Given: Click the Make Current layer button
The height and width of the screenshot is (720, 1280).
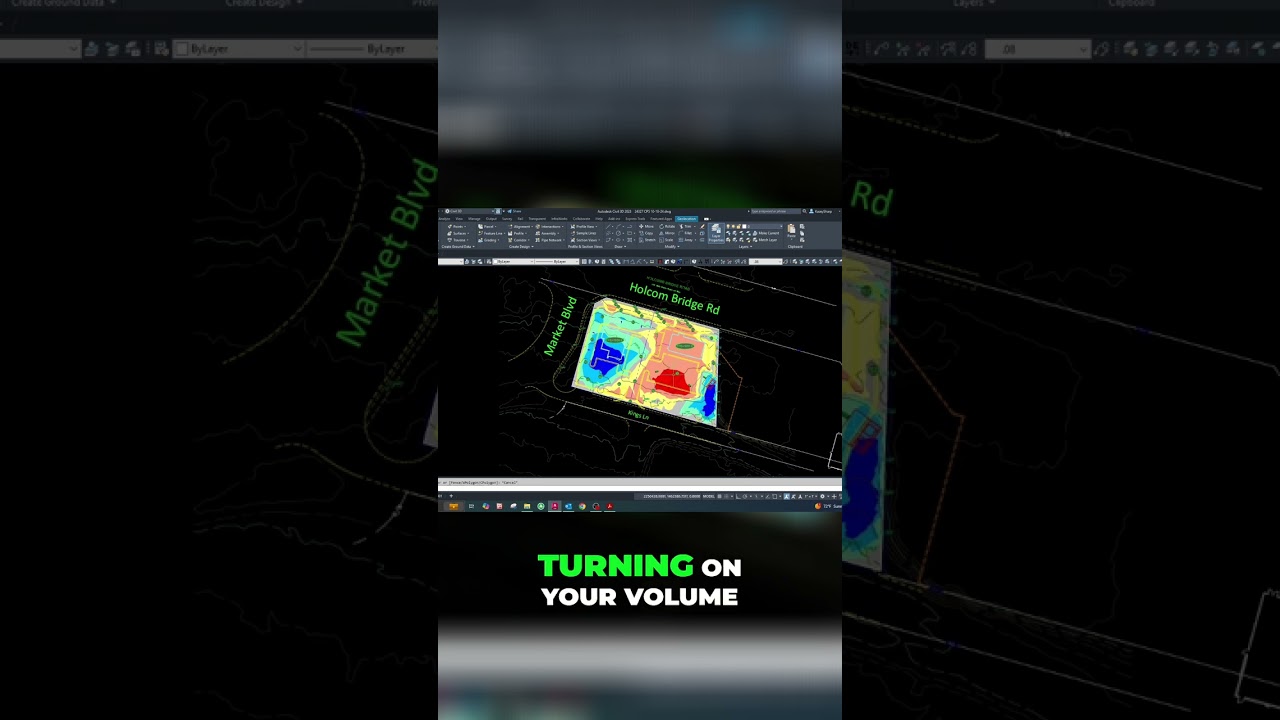Looking at the screenshot, I should click(766, 233).
